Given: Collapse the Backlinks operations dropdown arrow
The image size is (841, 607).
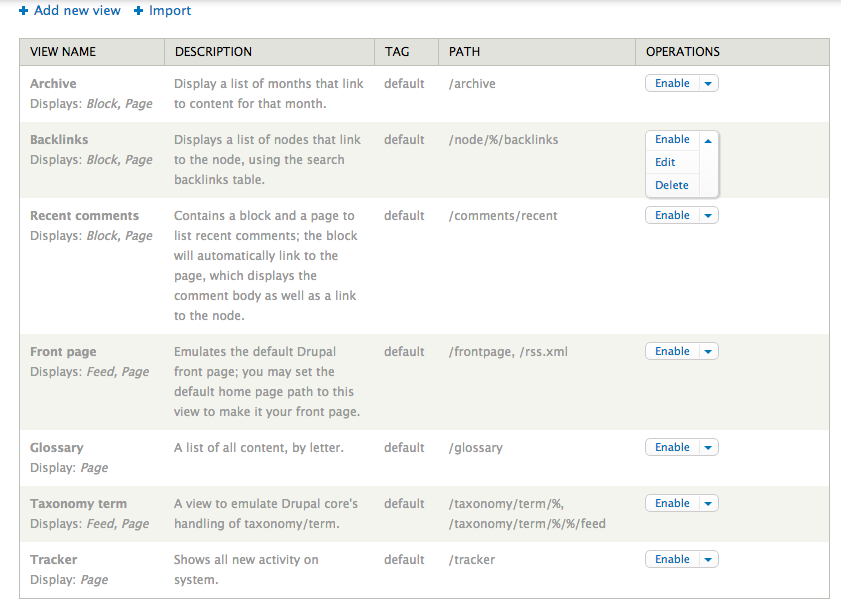Looking at the screenshot, I should click(708, 141).
